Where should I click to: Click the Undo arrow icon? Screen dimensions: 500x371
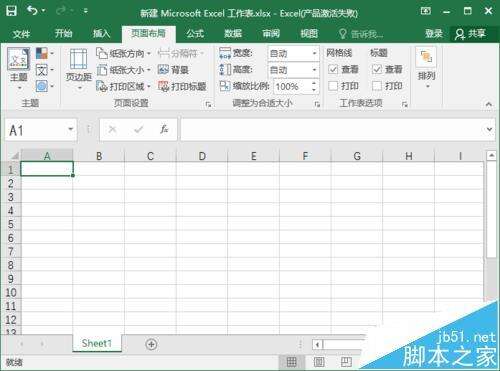pos(32,11)
